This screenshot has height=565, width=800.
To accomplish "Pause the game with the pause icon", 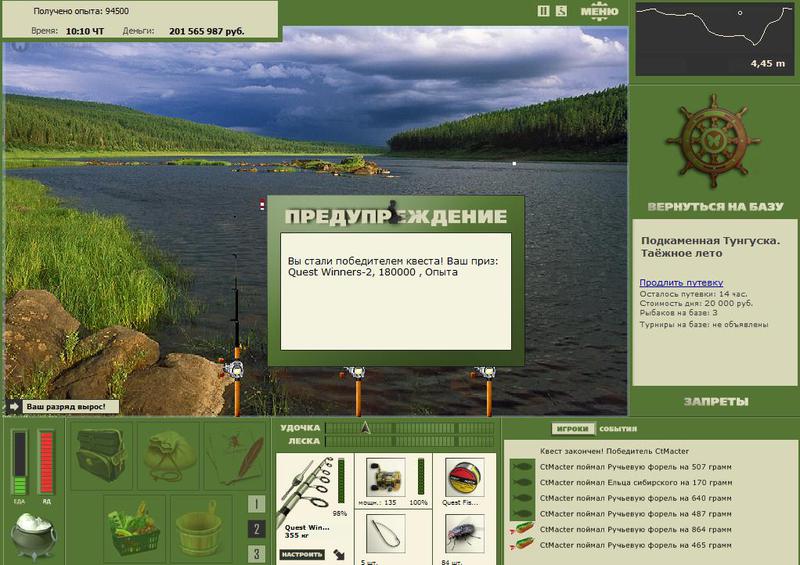I will [x=543, y=11].
